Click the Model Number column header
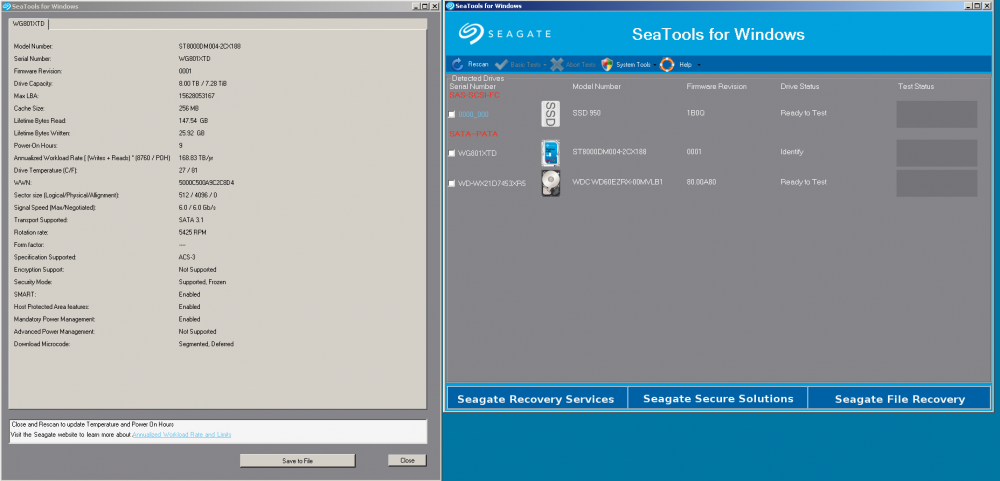This screenshot has width=1000, height=481. (596, 86)
